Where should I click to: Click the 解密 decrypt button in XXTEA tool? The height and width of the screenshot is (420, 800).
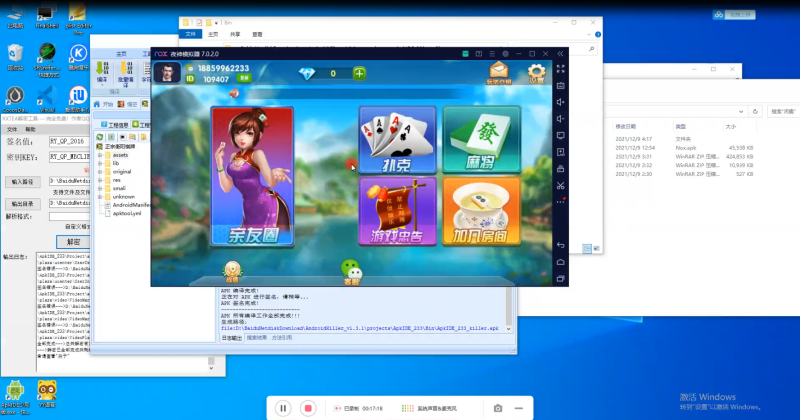(x=73, y=241)
